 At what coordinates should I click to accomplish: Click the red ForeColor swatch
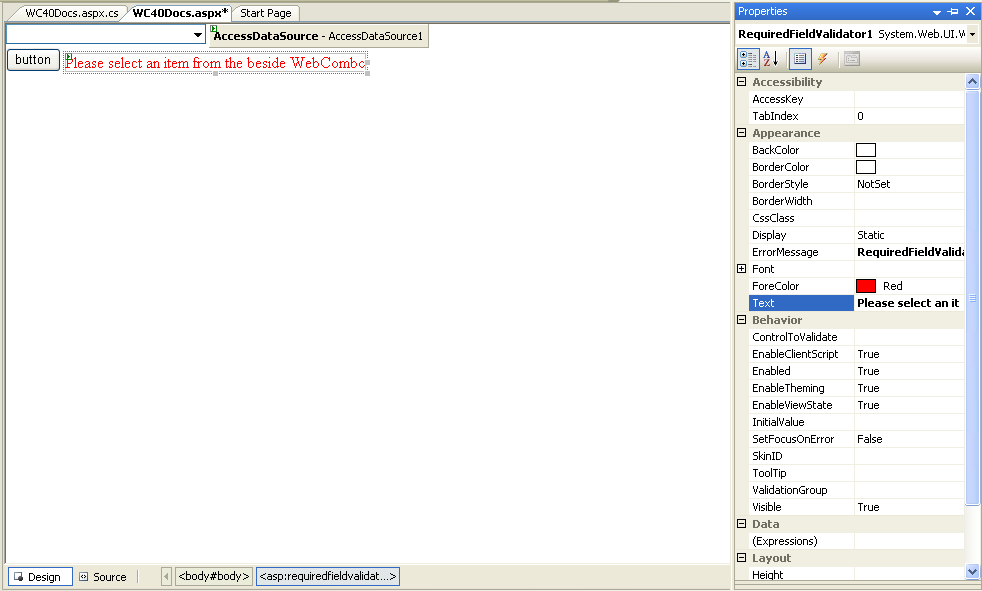pyautogui.click(x=866, y=286)
